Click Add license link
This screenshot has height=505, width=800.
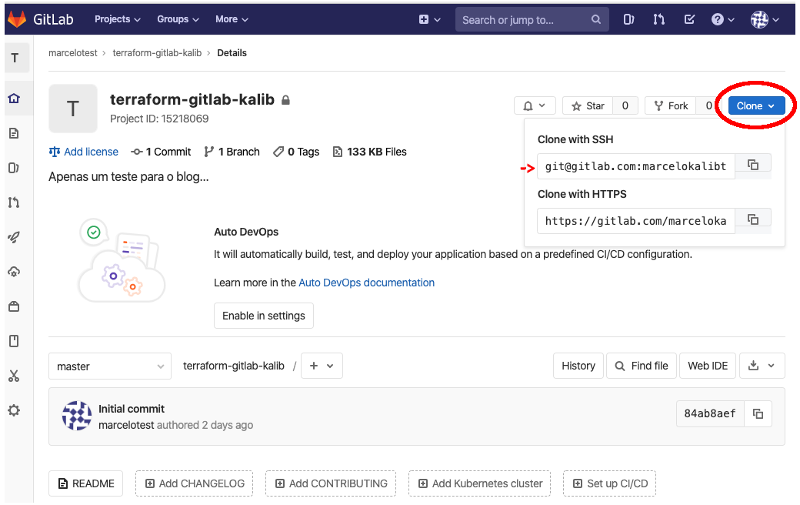click(84, 152)
